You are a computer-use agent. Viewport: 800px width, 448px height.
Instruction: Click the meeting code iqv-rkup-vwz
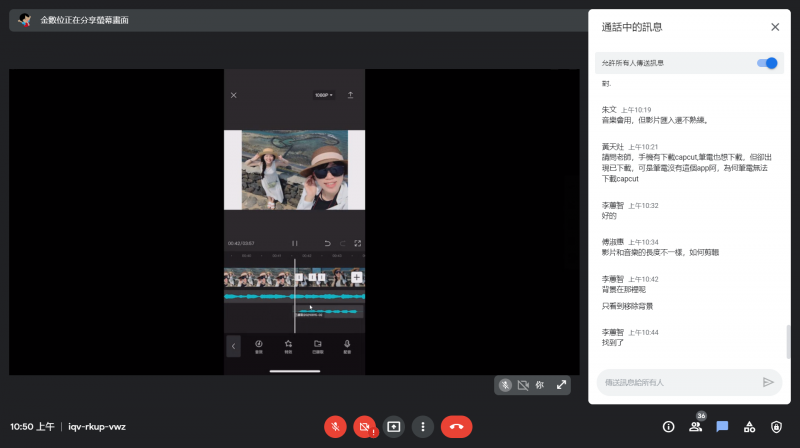pos(97,427)
